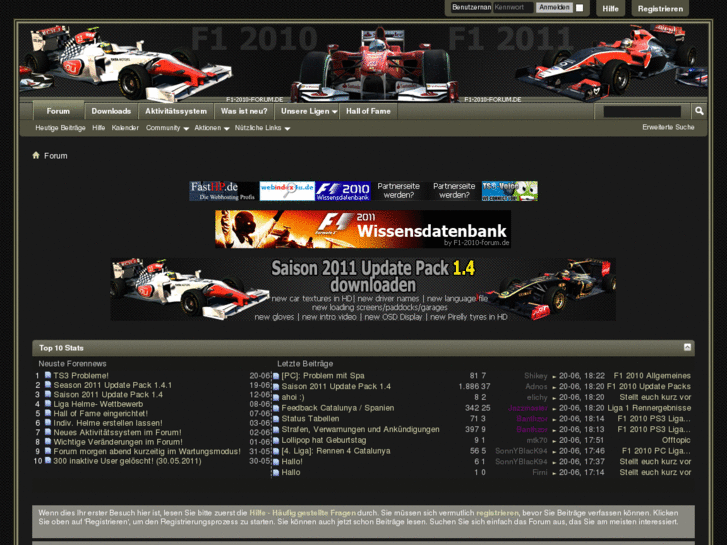Click the Anmelden login button

554,8
